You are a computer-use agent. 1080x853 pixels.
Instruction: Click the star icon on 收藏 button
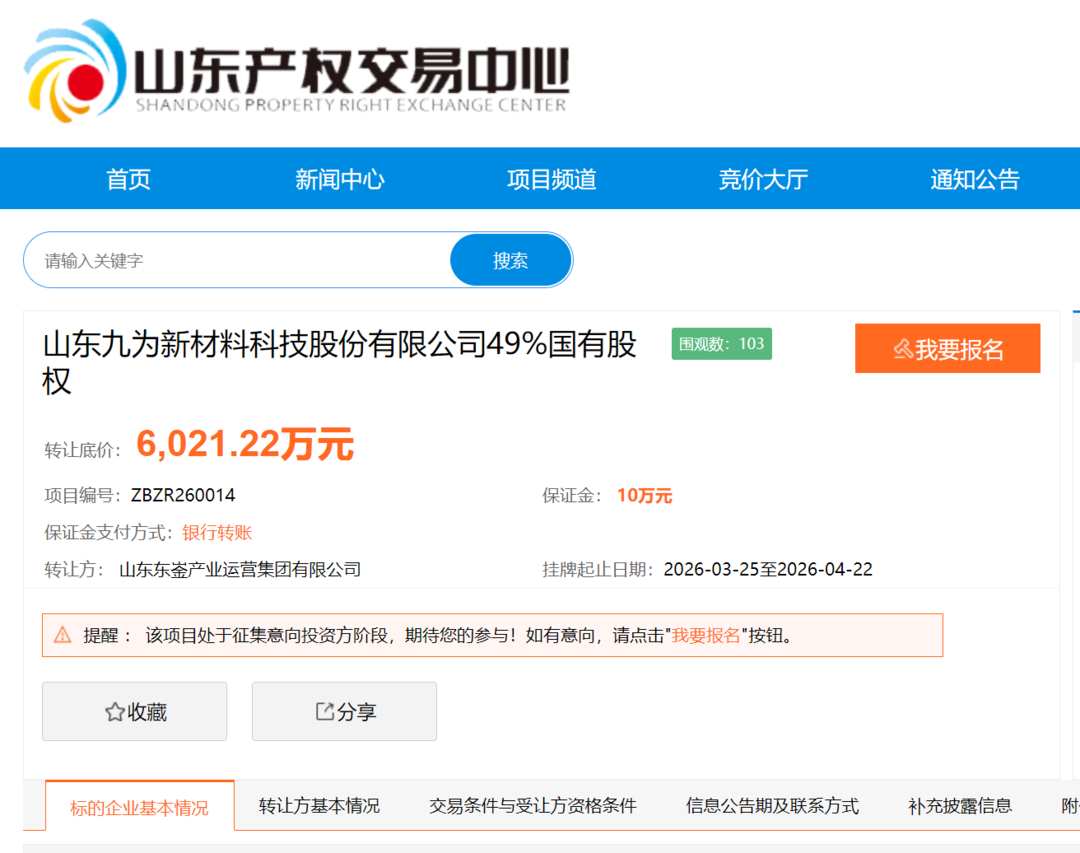point(114,712)
